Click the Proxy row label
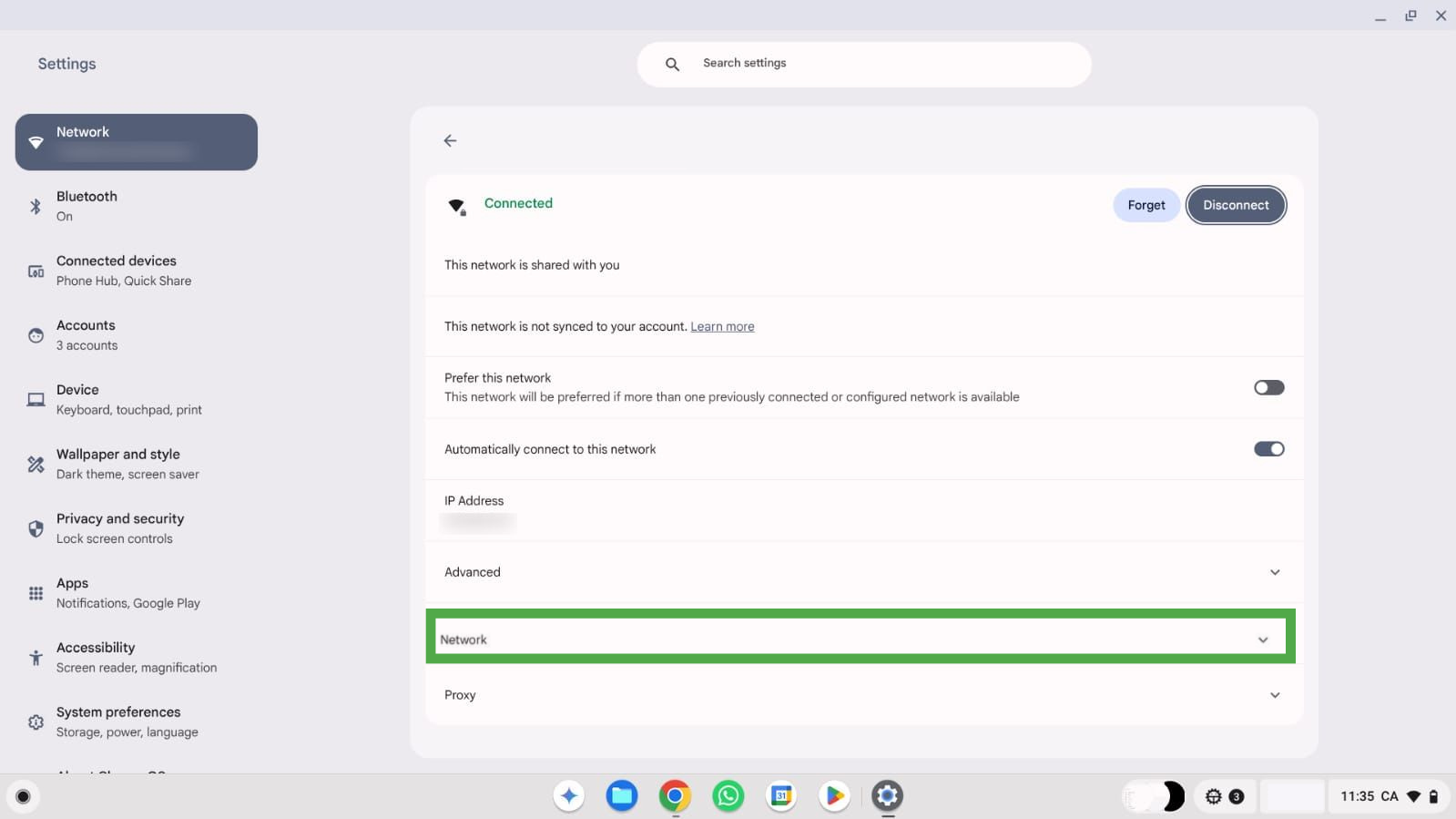 (x=460, y=695)
